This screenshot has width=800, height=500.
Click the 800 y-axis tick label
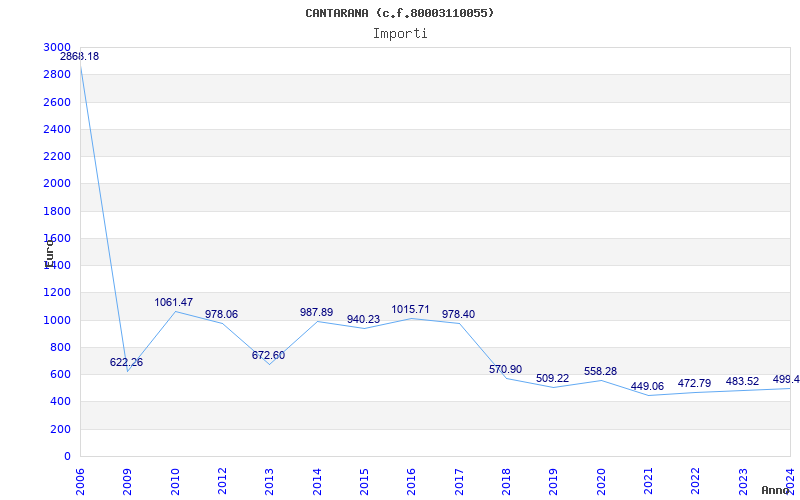pos(61,347)
